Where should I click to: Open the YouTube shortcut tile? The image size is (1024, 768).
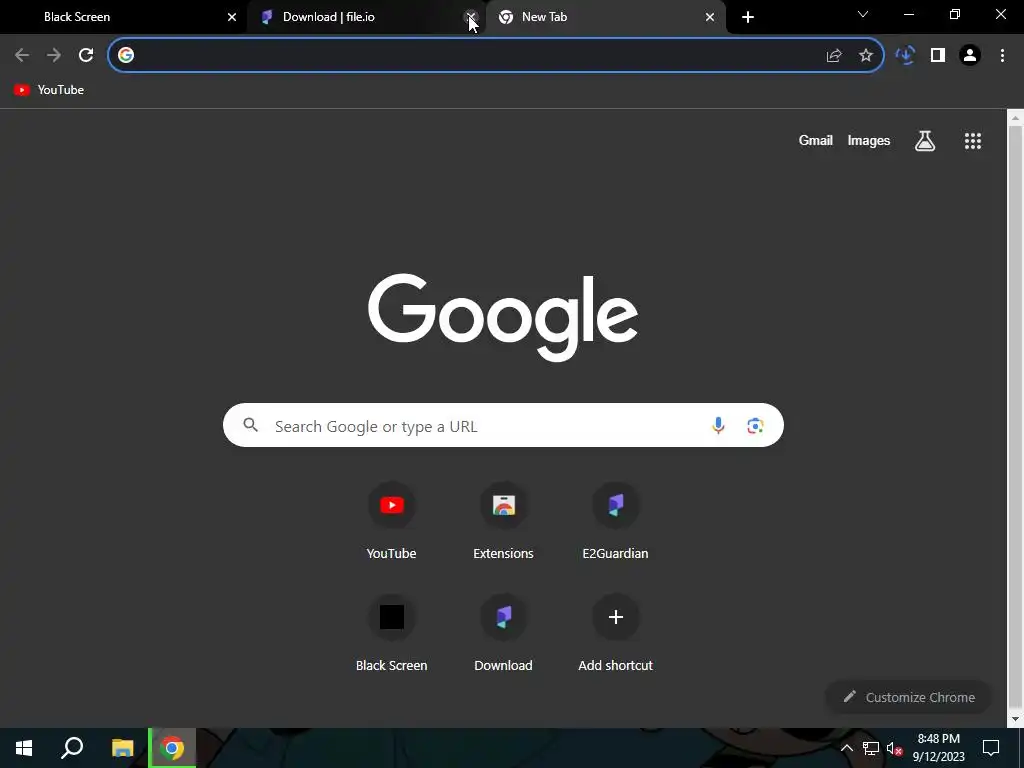391,522
